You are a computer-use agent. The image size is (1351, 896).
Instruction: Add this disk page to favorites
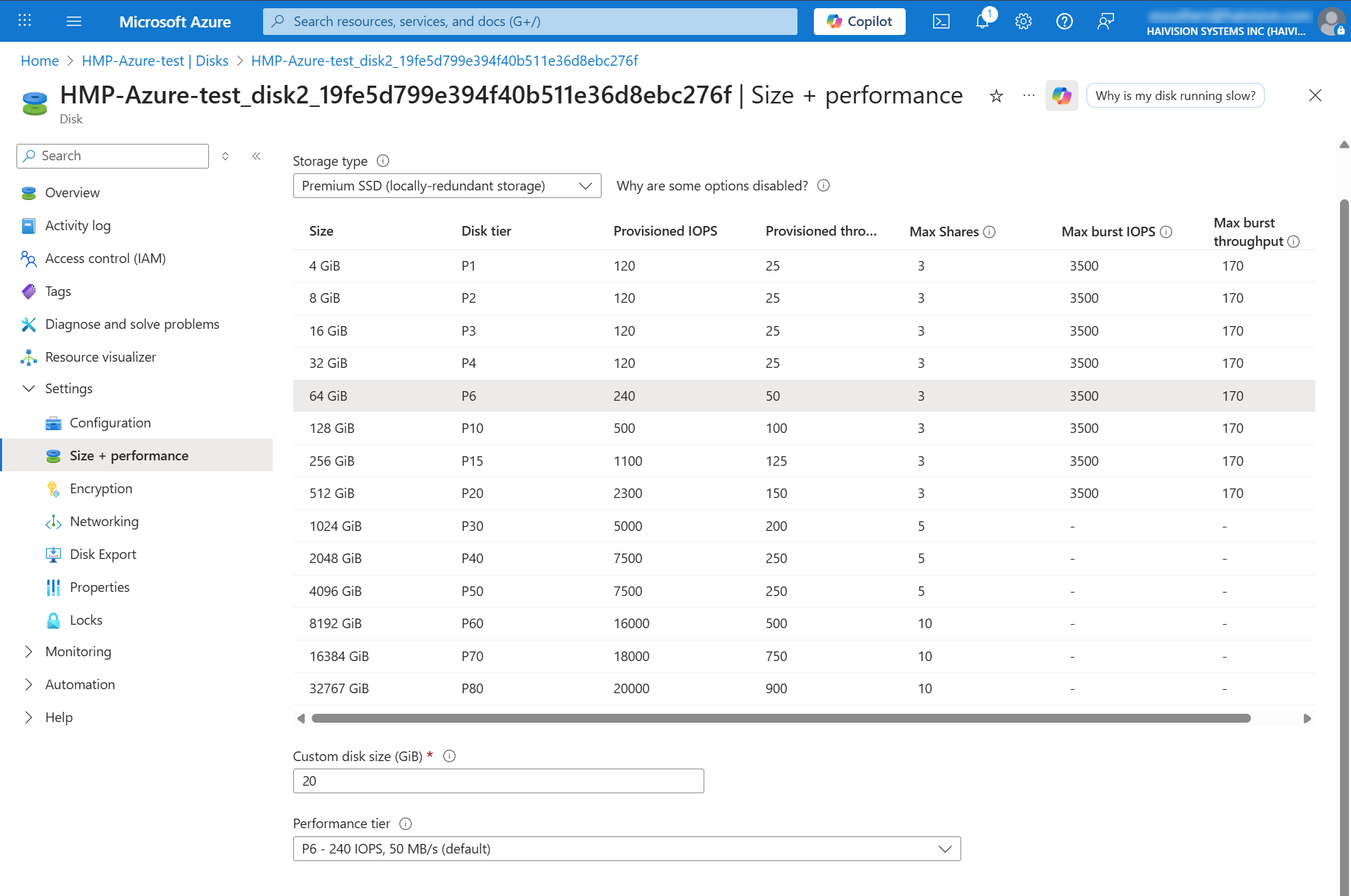(x=996, y=96)
